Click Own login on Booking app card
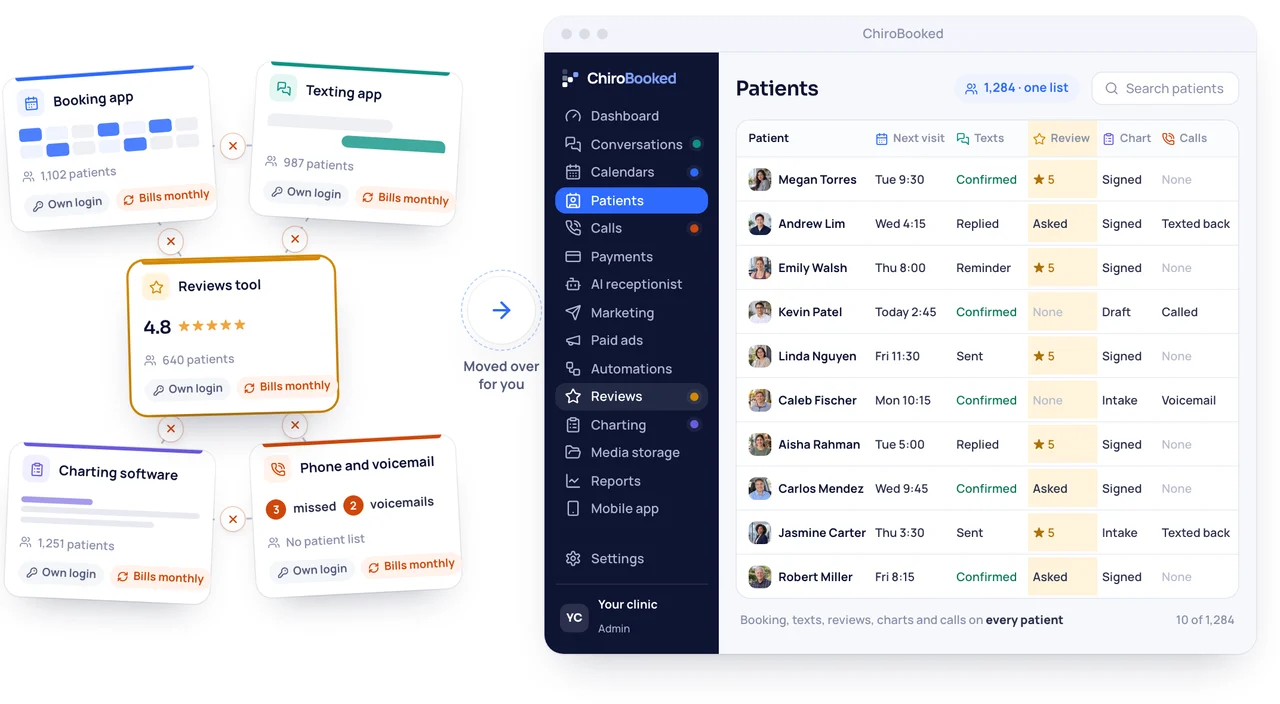Screen dimensions: 1280x704 pyautogui.click(x=68, y=203)
